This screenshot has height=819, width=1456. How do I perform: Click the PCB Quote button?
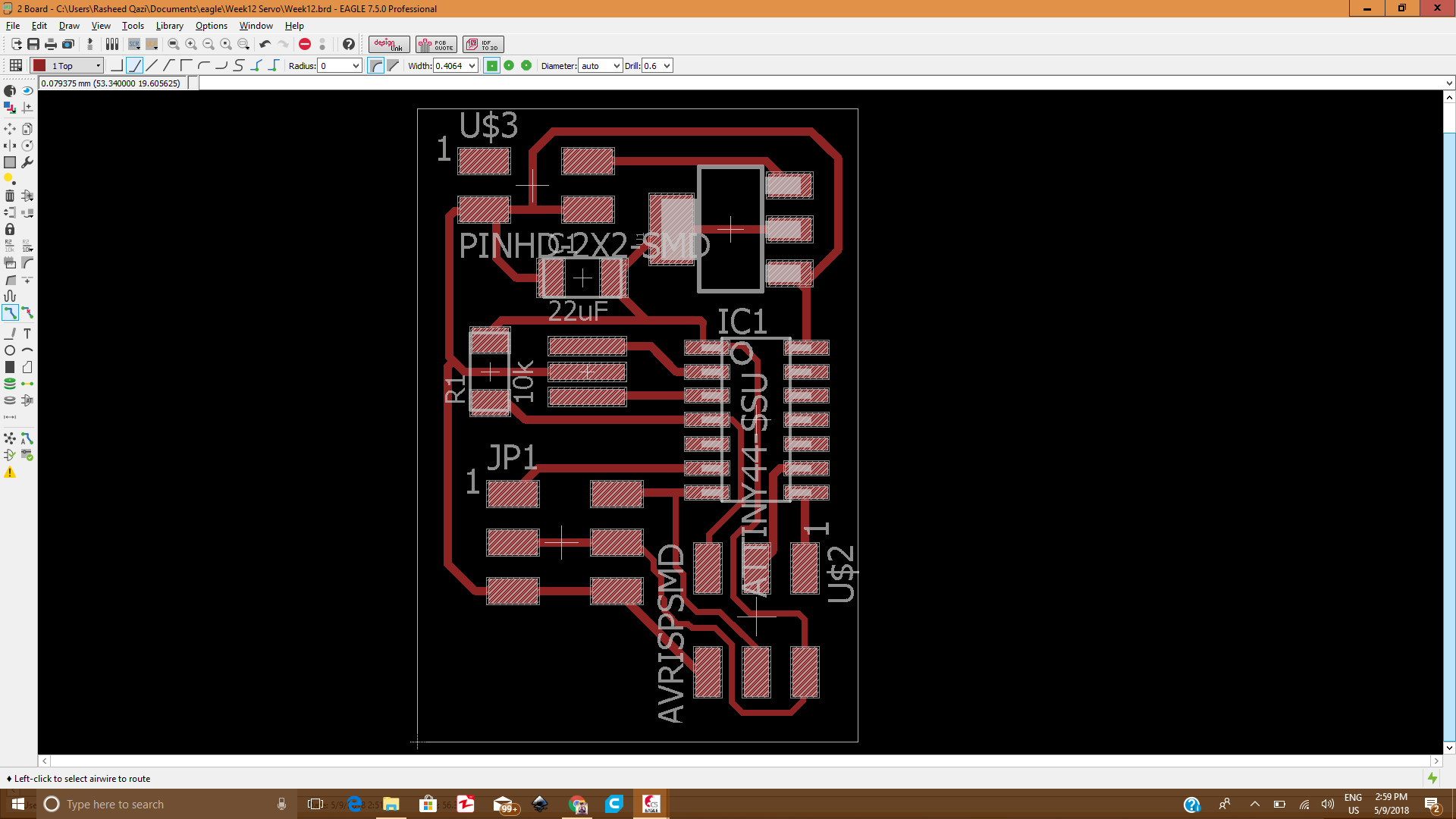click(x=436, y=45)
